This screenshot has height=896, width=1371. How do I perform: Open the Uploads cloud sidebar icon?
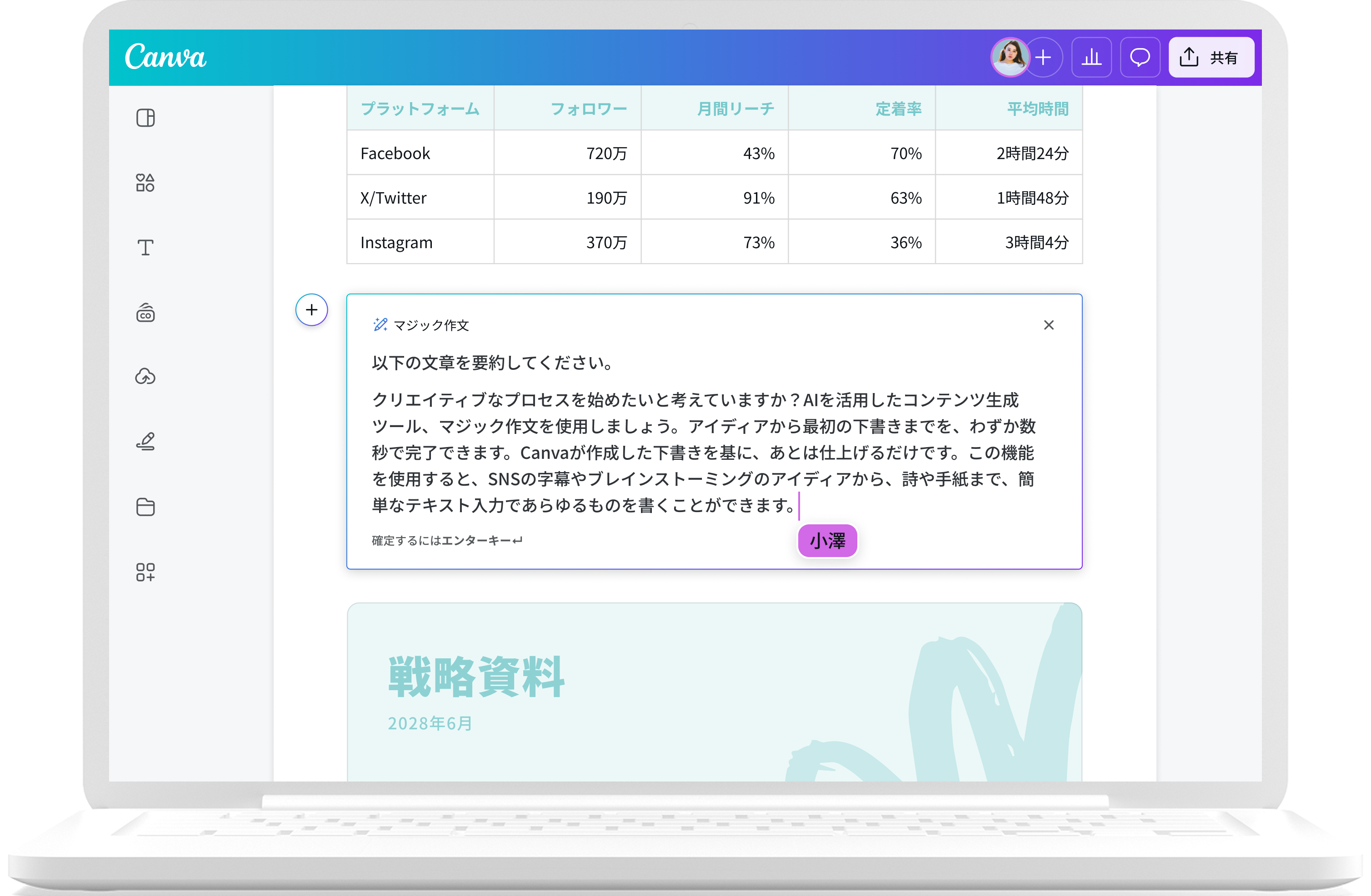pyautogui.click(x=145, y=377)
